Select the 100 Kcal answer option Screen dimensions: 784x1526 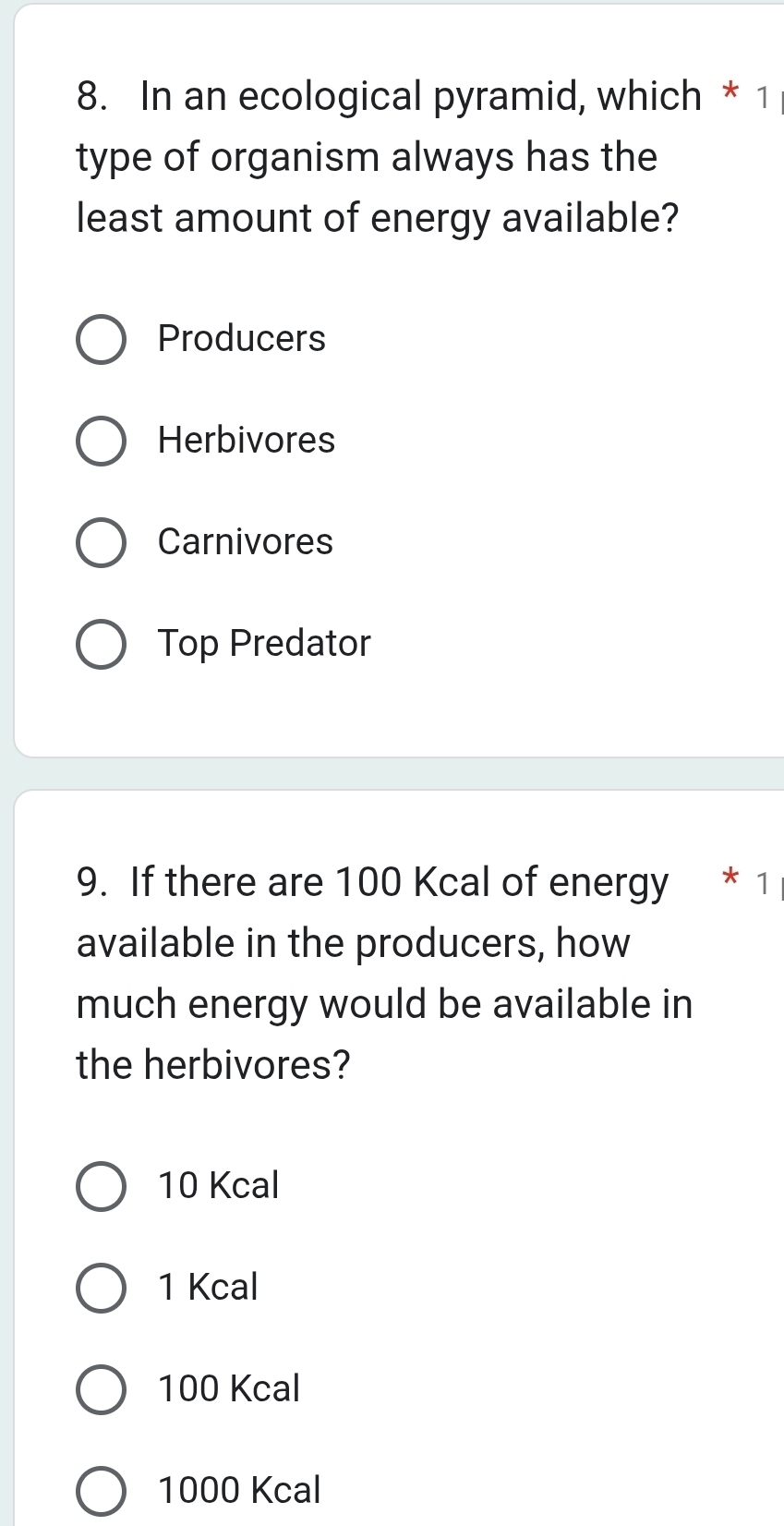click(101, 1391)
